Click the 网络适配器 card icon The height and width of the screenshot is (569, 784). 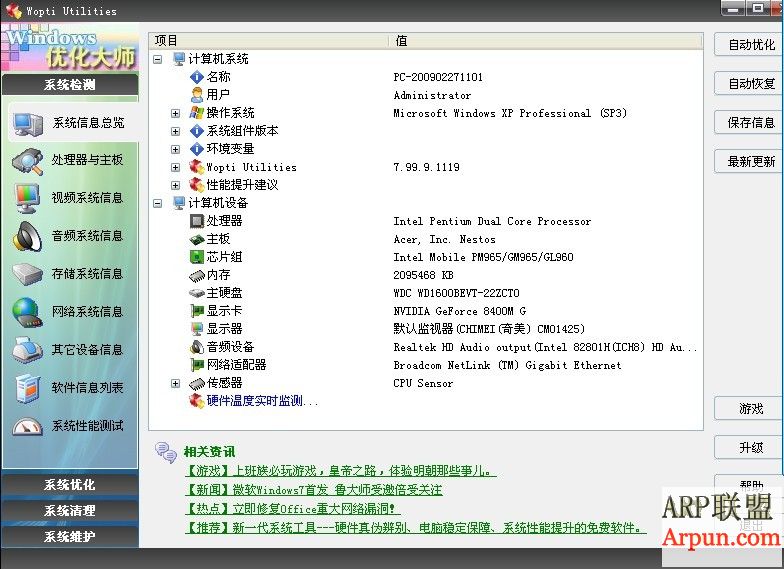coord(197,365)
